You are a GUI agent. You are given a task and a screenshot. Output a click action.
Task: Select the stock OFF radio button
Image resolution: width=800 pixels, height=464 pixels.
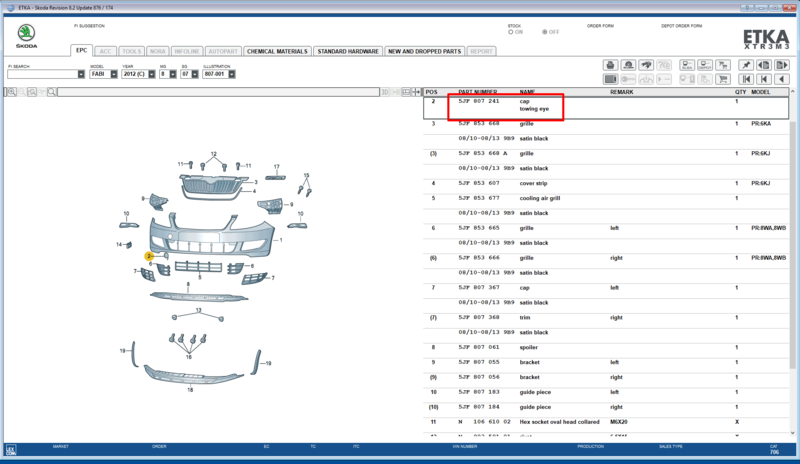[544, 32]
